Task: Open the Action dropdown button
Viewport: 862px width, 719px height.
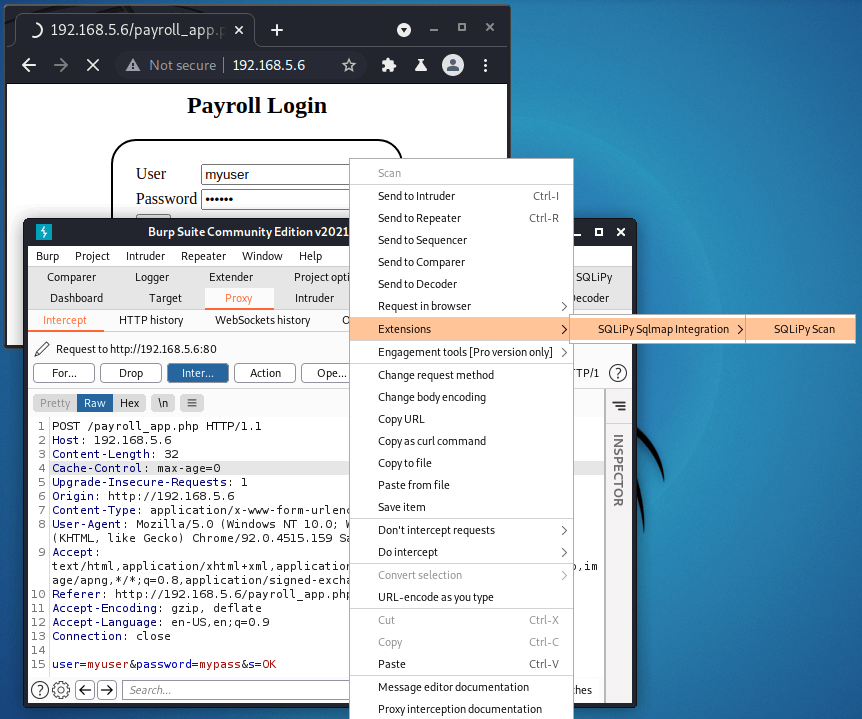Action: pyautogui.click(x=265, y=373)
